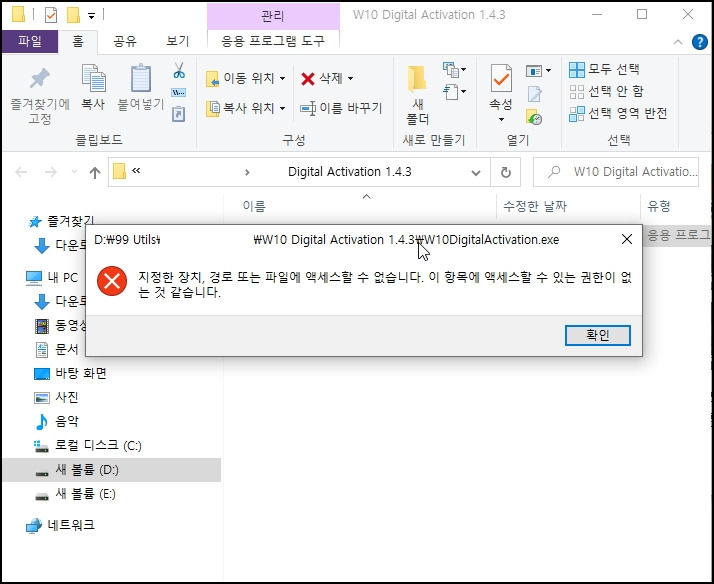Click 선택 안 함
This screenshot has height=584, width=714.
pos(607,91)
